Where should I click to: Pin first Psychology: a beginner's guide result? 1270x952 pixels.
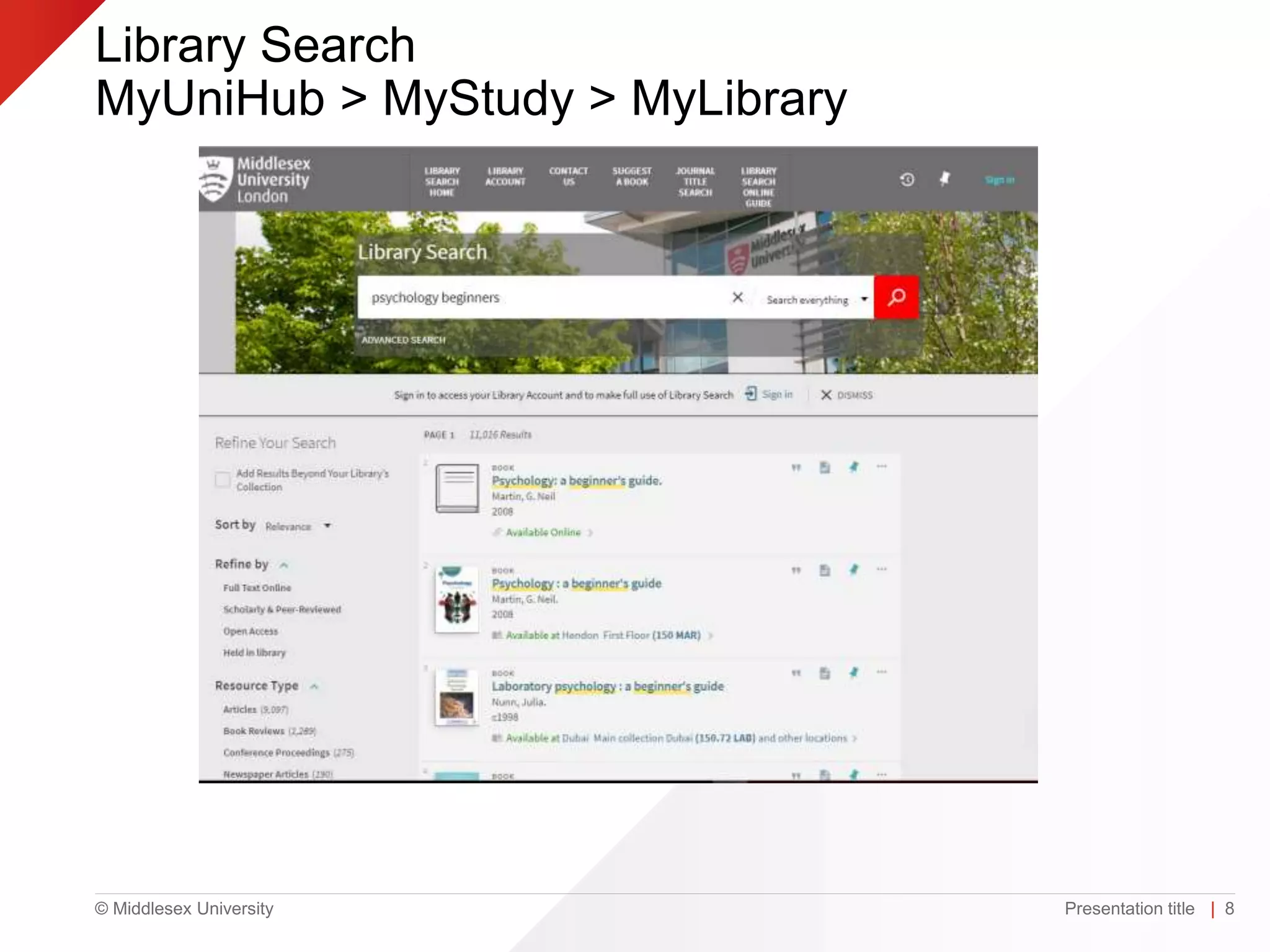point(854,467)
